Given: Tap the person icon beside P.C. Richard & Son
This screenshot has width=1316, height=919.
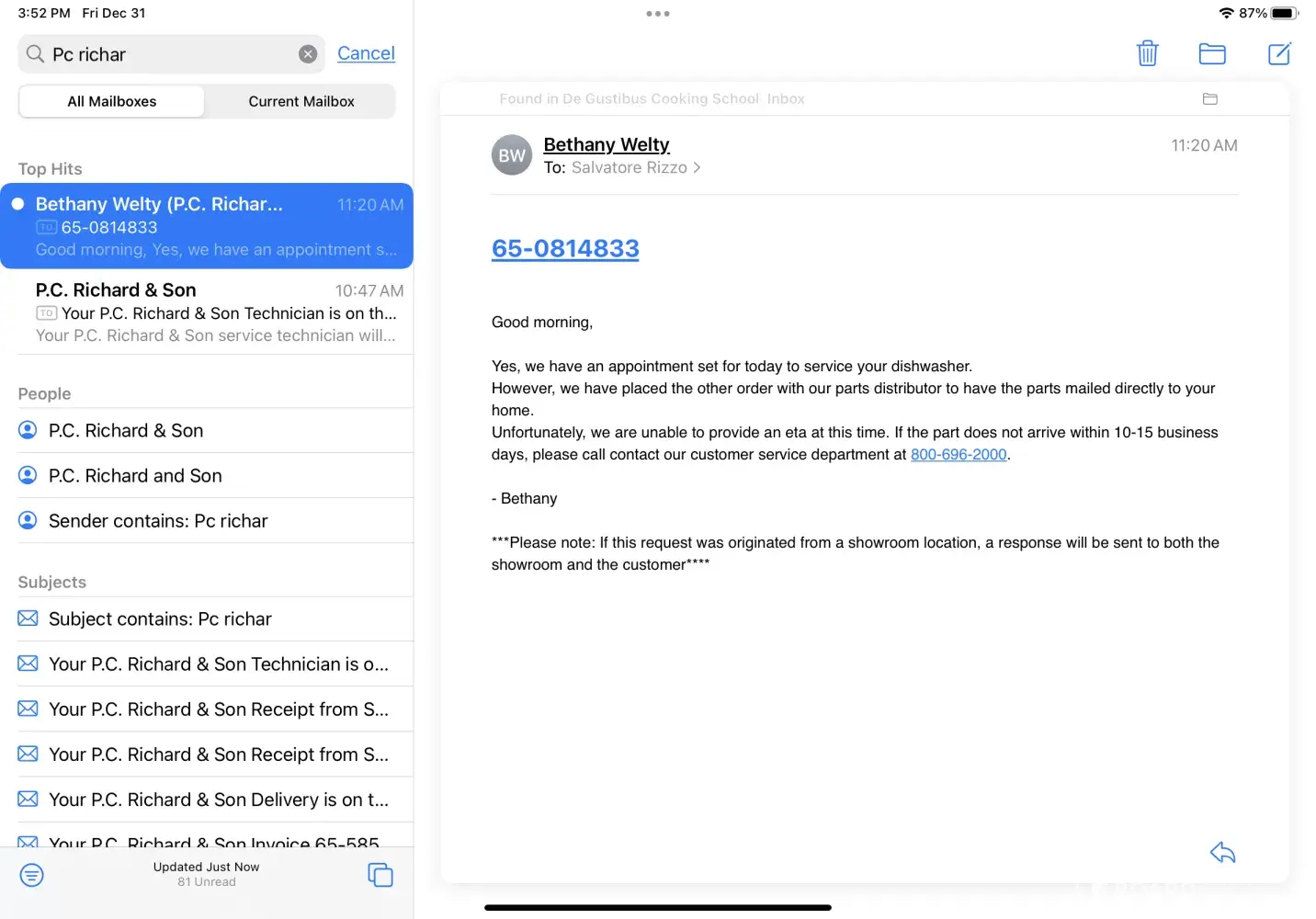Looking at the screenshot, I should (28, 430).
